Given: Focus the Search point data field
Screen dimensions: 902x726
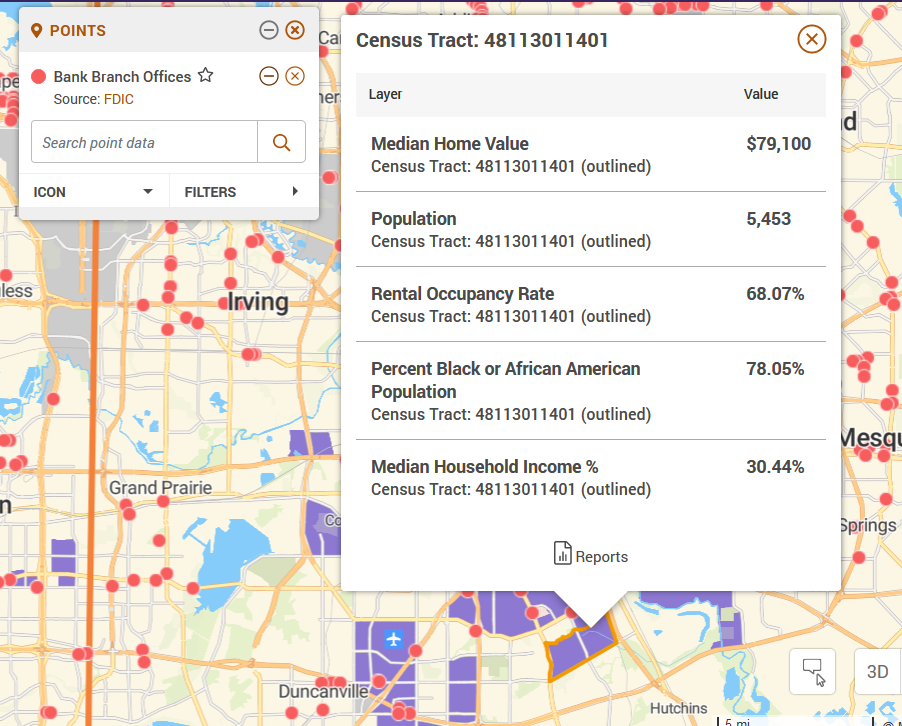Looking at the screenshot, I should point(144,142).
